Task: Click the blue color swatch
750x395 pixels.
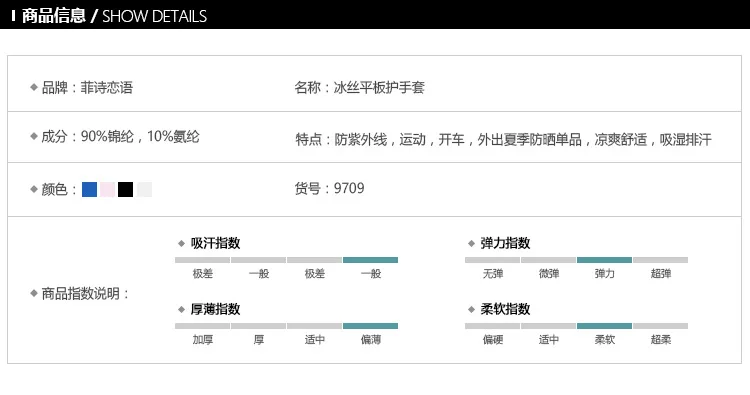Action: 89,189
